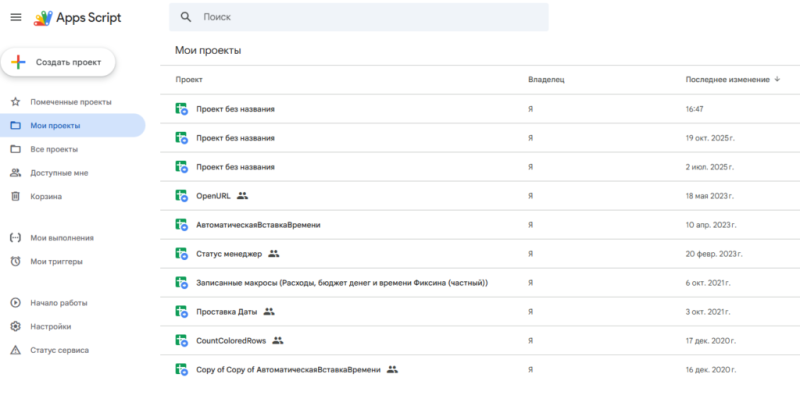Click script icon of АвтоматическаяВставкаВремени row
The width and height of the screenshot is (800, 406).
(x=182, y=225)
